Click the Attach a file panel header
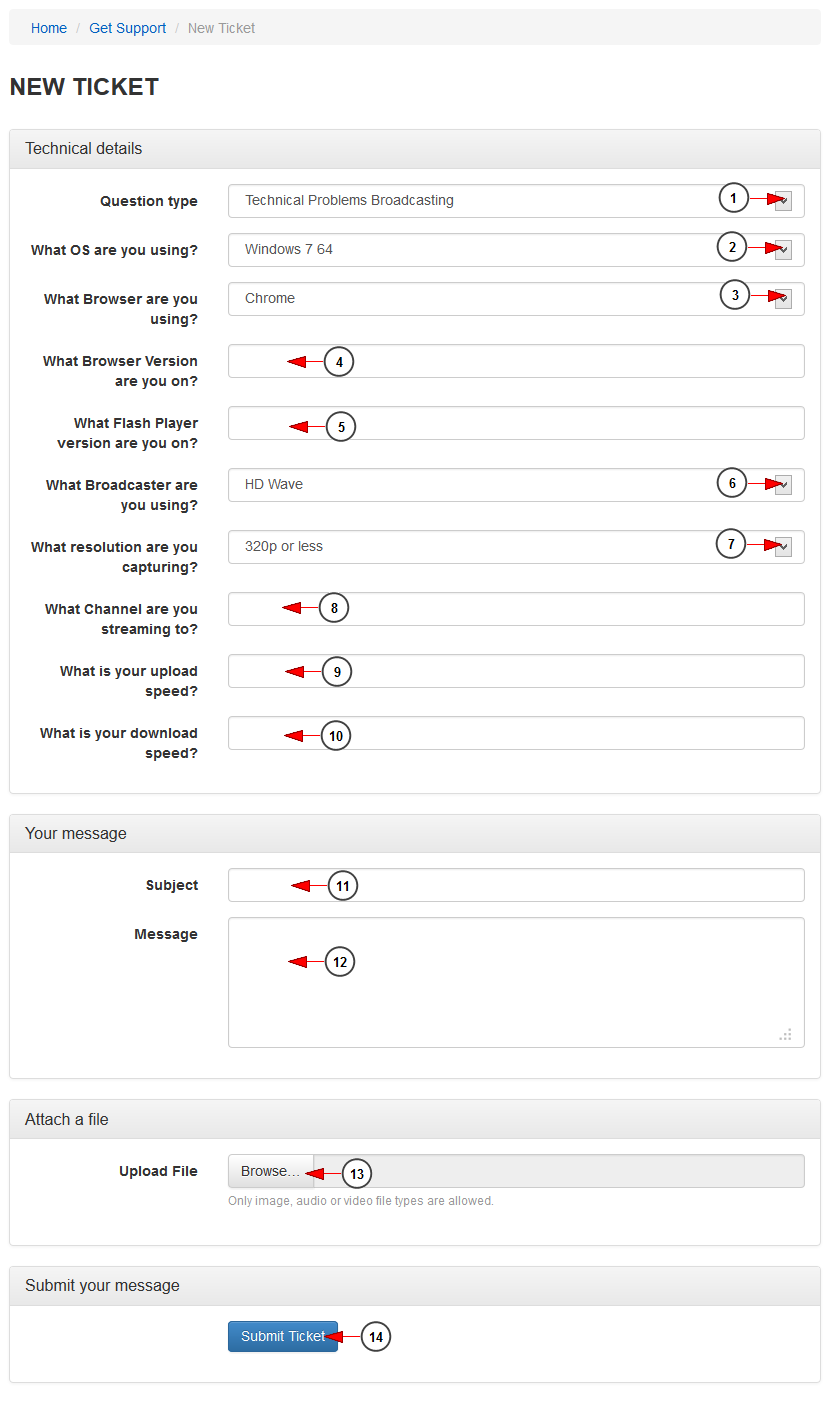 coord(415,1120)
